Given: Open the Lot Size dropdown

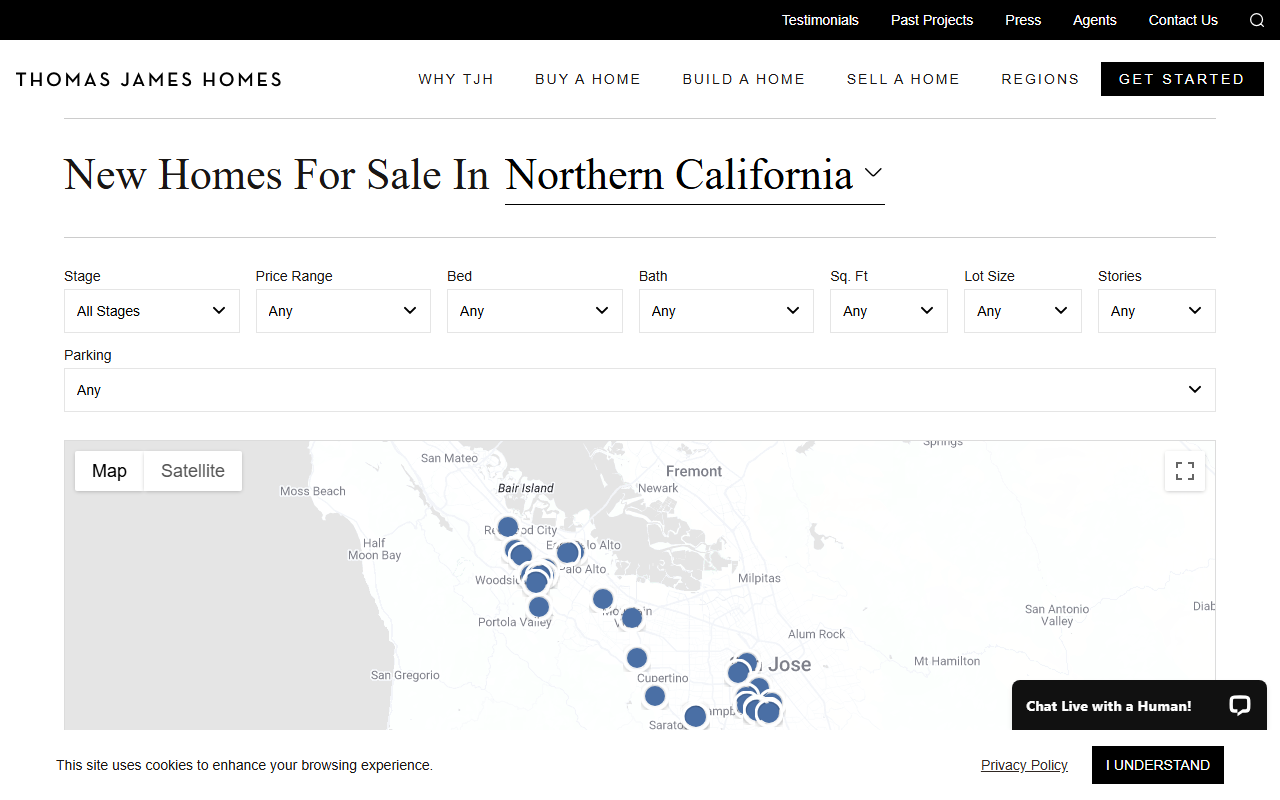Looking at the screenshot, I should coord(1023,311).
